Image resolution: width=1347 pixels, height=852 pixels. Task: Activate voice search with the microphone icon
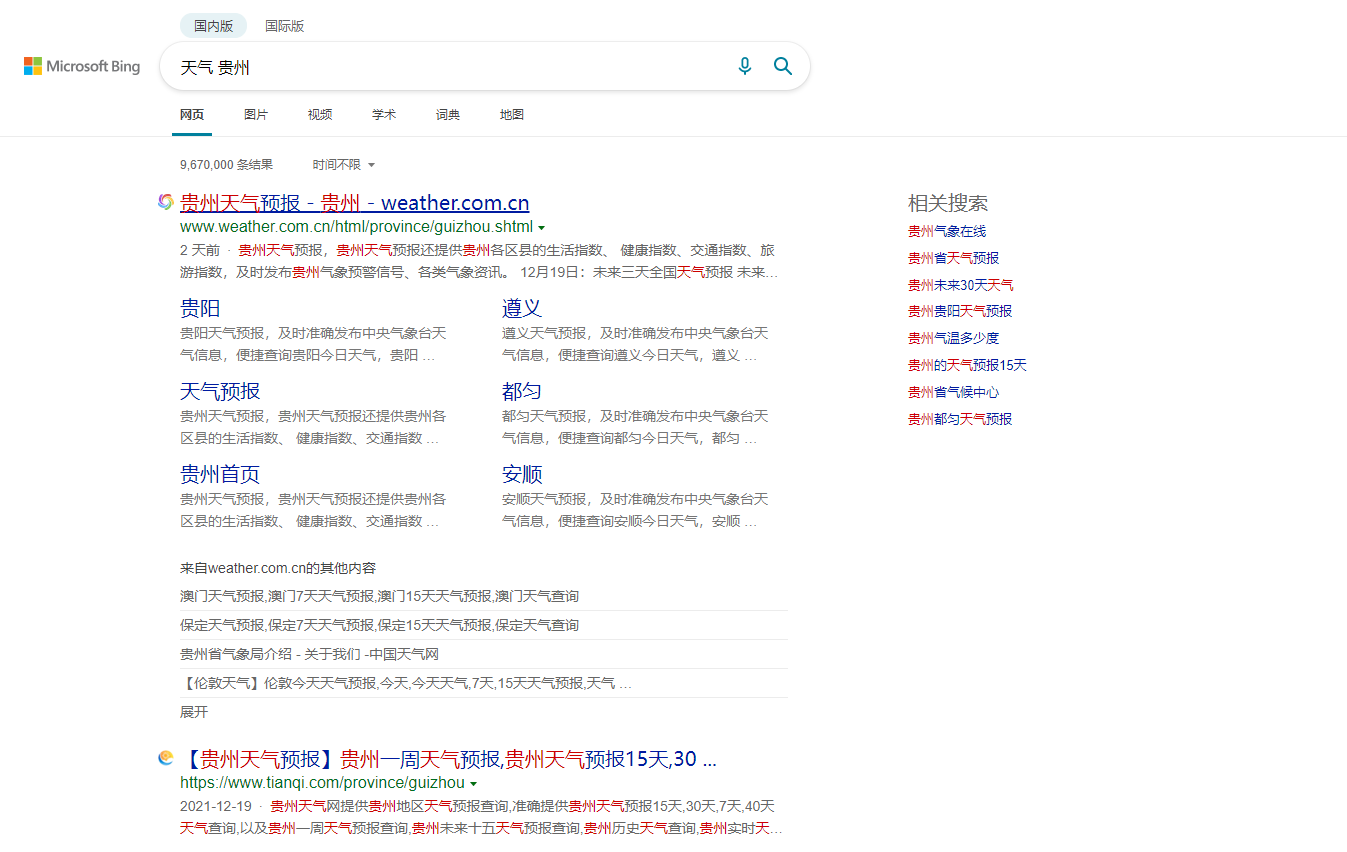click(744, 65)
